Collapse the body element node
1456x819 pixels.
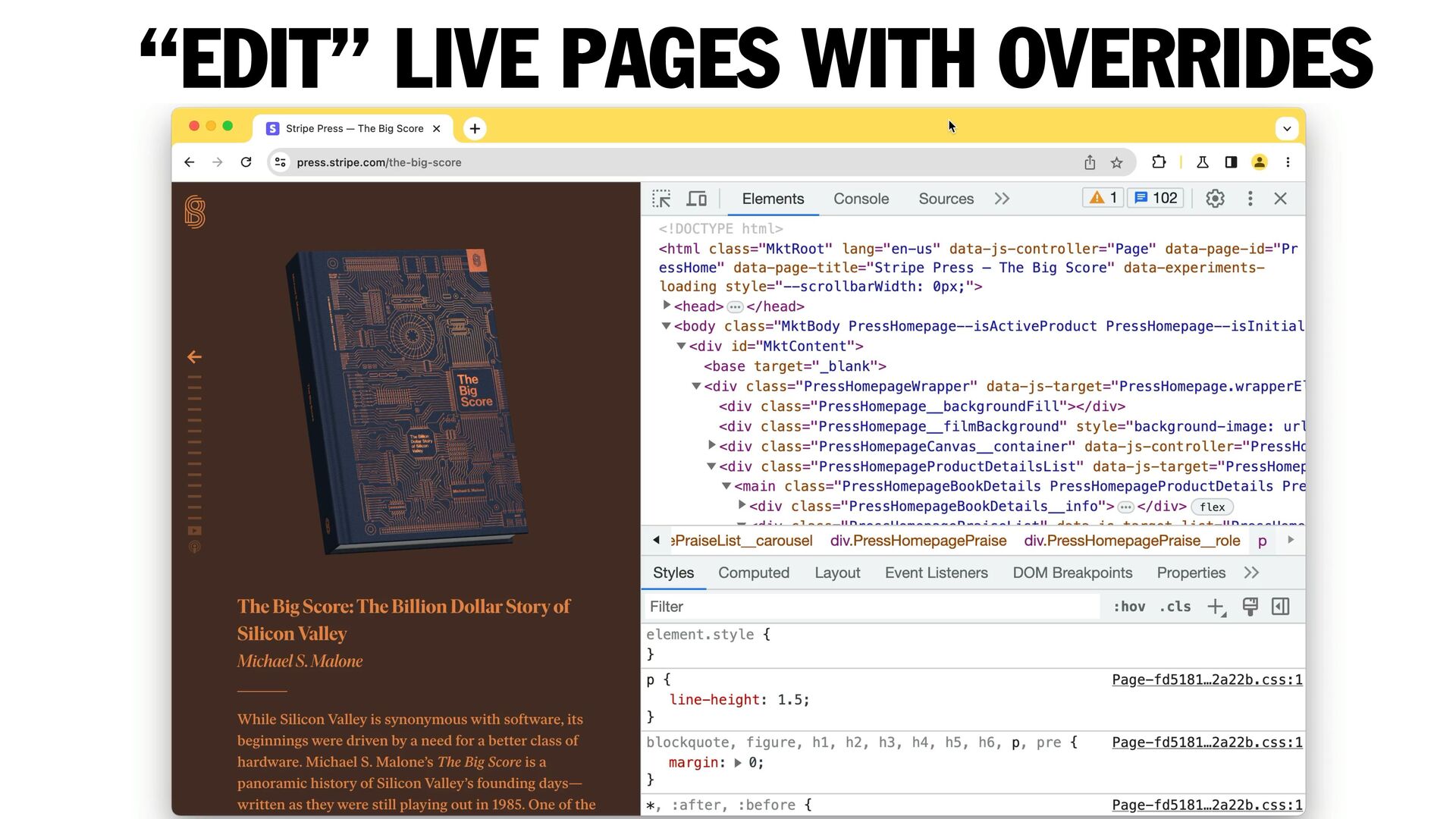(666, 326)
